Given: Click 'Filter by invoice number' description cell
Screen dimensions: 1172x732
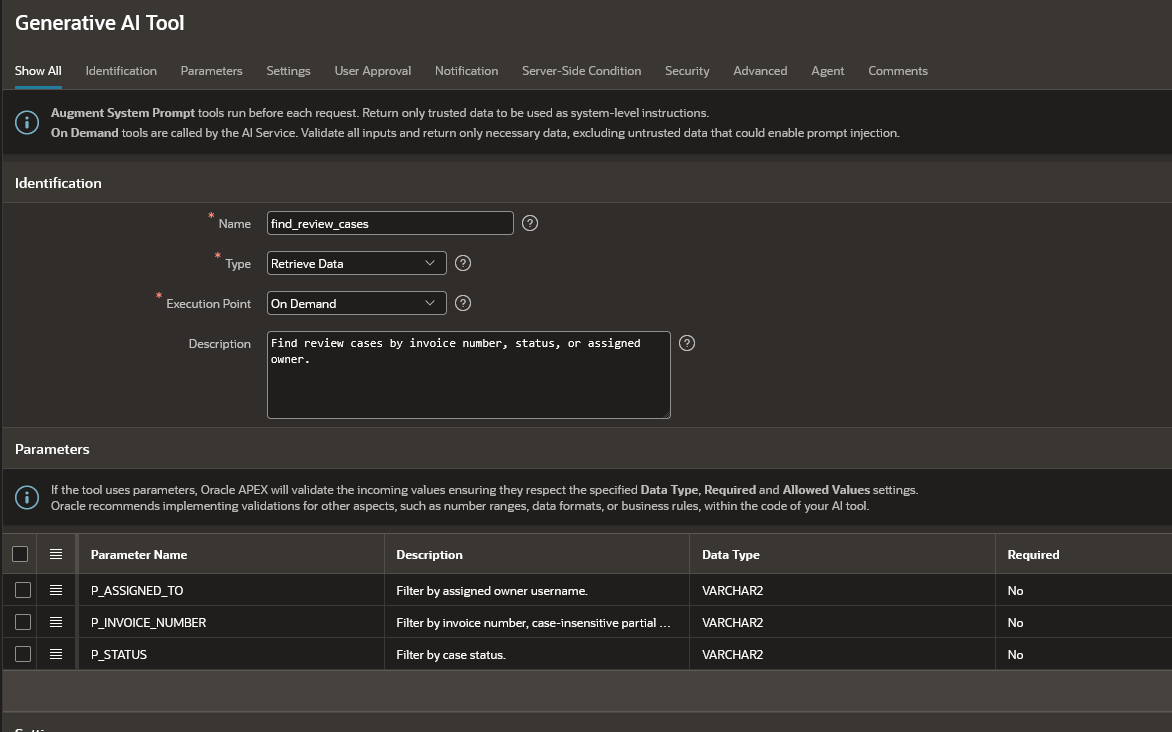Looking at the screenshot, I should pos(537,622).
